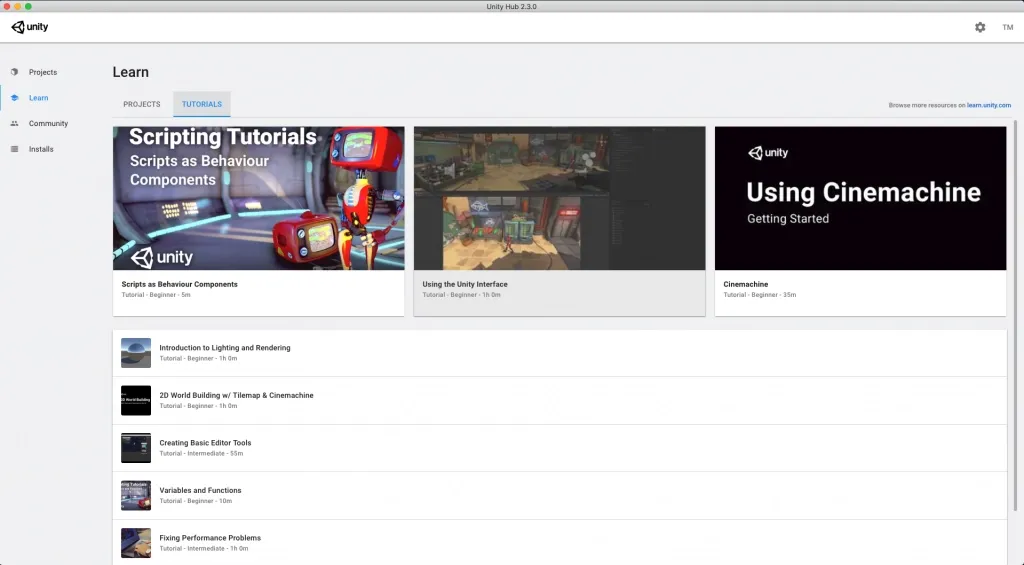Select the TUTORIALS tab
The image size is (1024, 565).
click(202, 105)
